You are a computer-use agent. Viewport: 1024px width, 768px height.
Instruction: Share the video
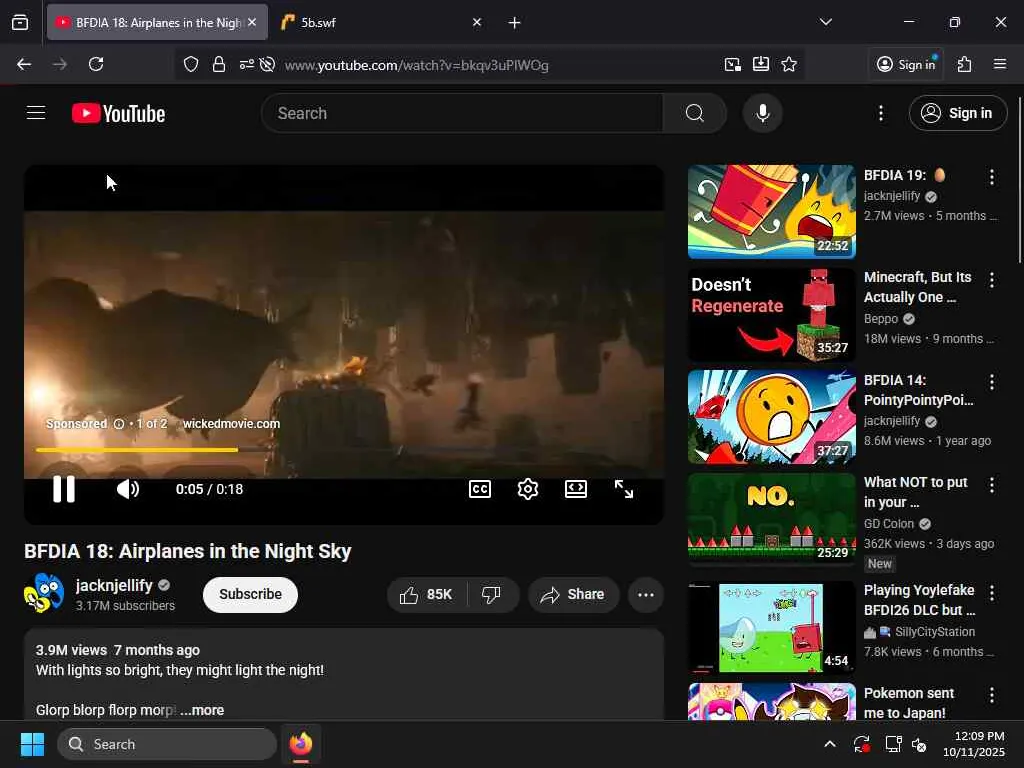(x=573, y=594)
